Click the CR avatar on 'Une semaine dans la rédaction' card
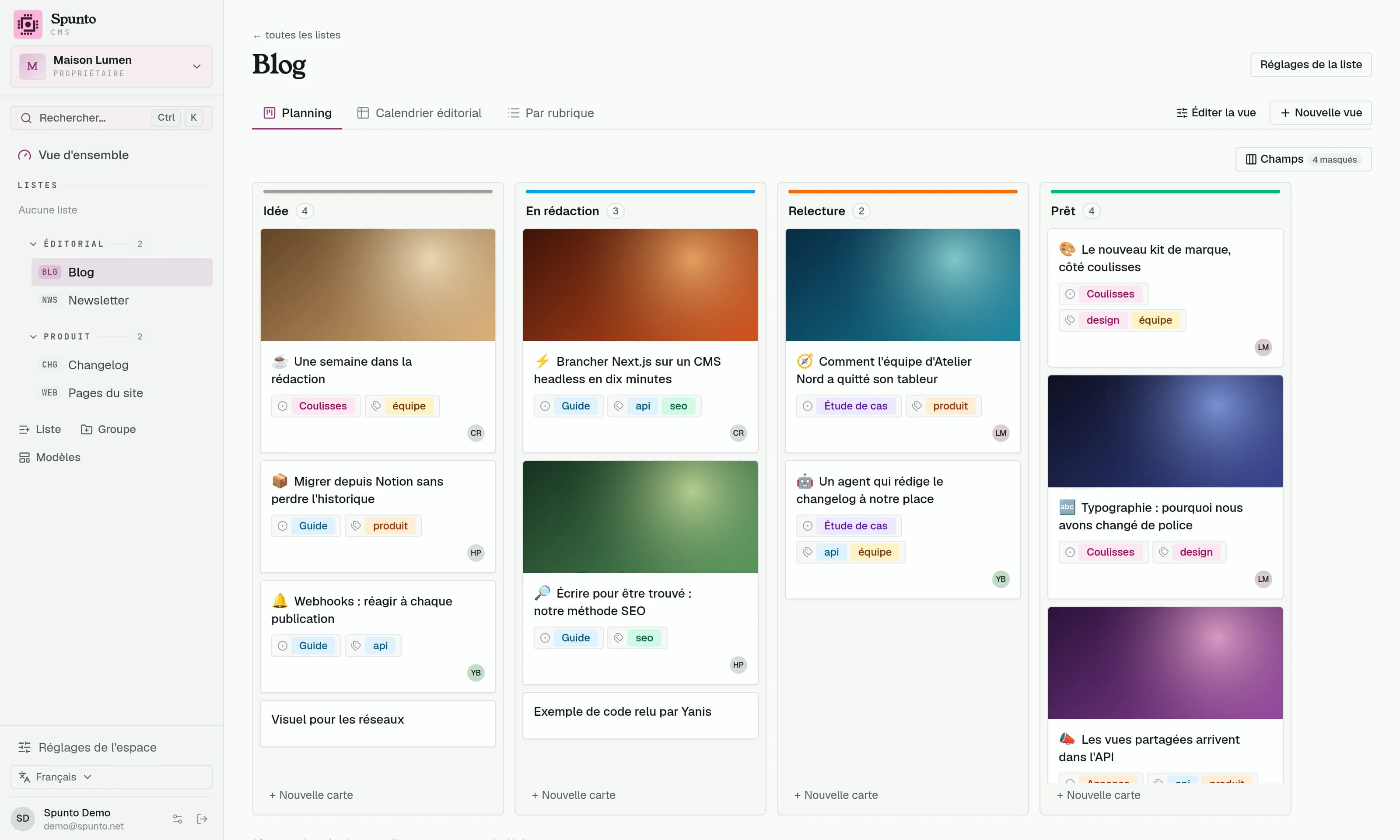The height and width of the screenshot is (840, 1400). pyautogui.click(x=476, y=433)
